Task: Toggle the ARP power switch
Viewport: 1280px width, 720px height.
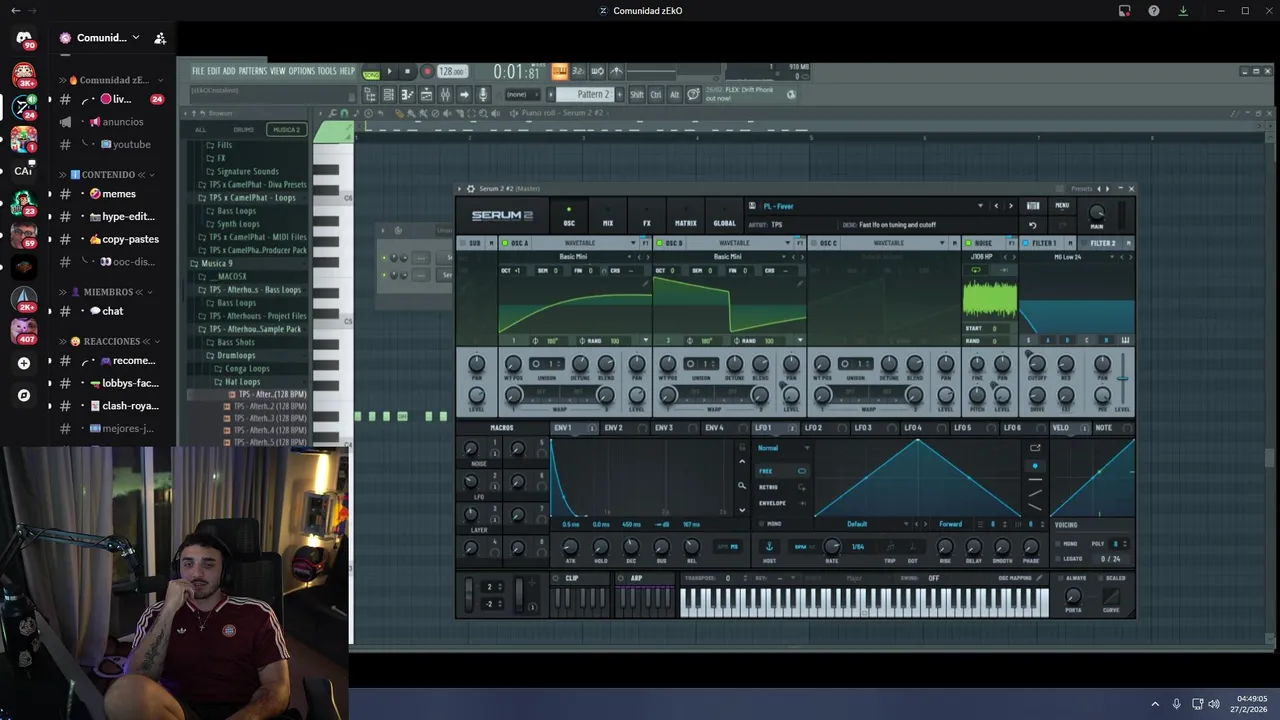Action: pyautogui.click(x=621, y=578)
